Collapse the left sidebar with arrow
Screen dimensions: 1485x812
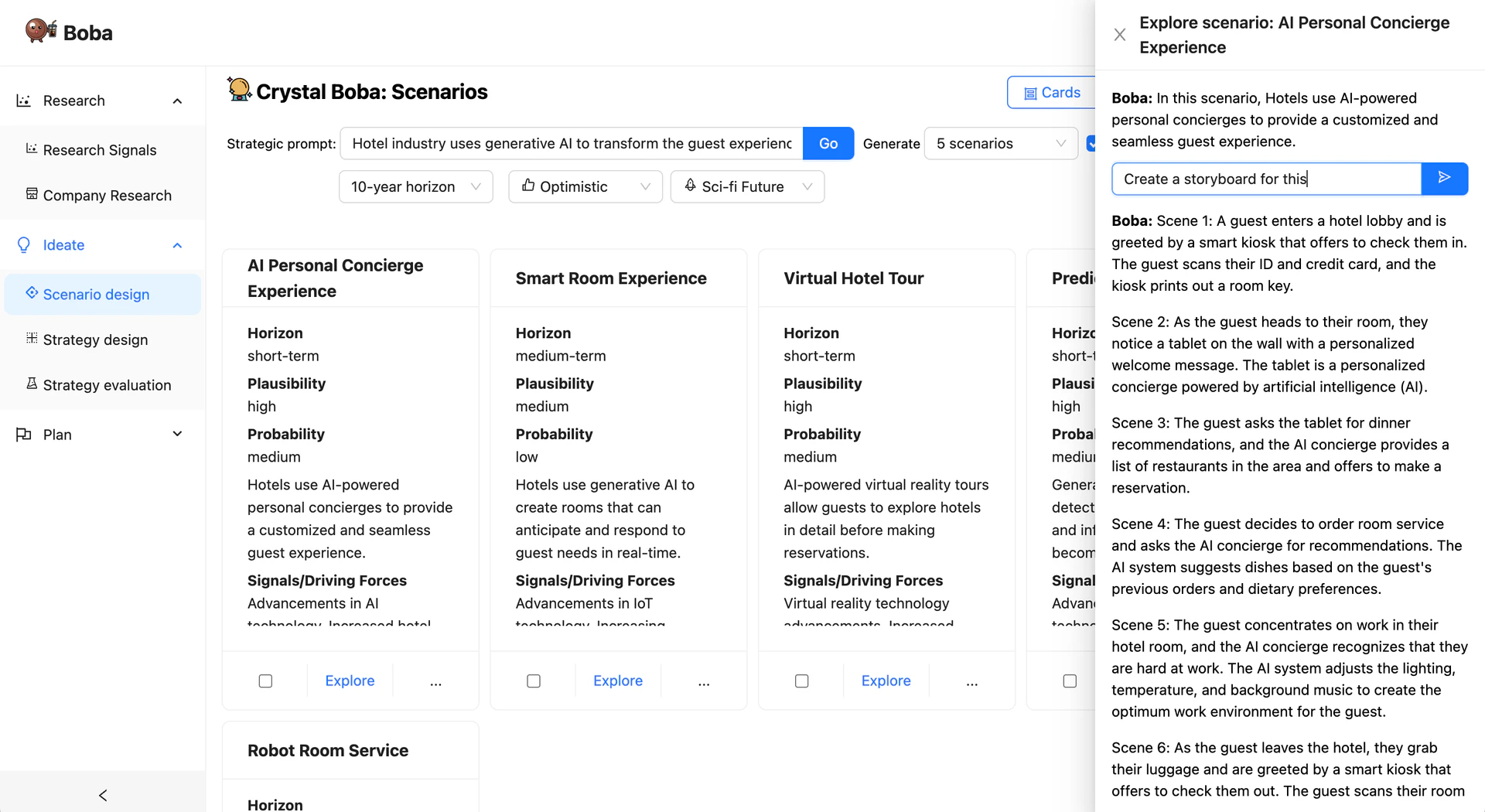(103, 795)
